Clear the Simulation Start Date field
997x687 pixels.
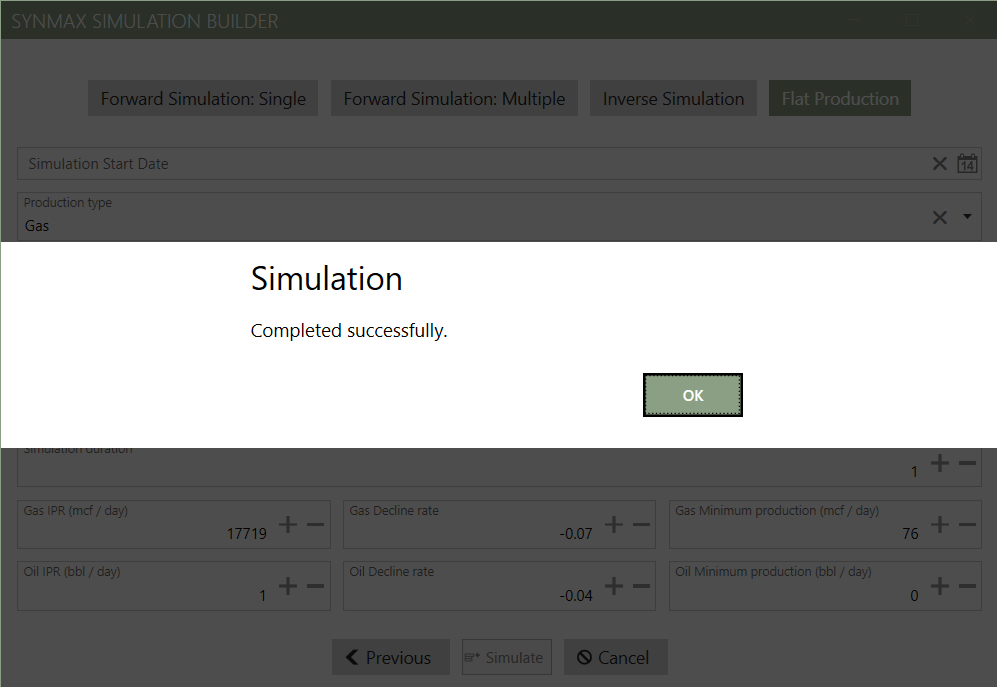tap(939, 164)
